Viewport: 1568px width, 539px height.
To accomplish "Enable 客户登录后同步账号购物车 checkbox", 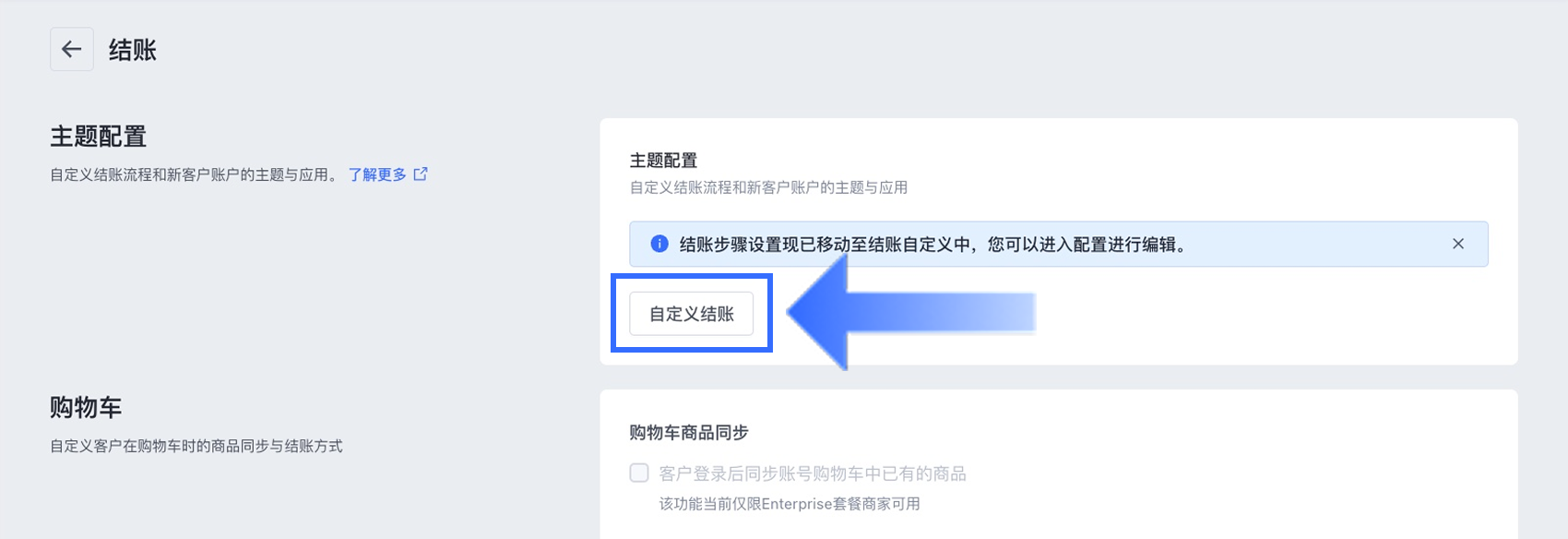I will pos(639,473).
